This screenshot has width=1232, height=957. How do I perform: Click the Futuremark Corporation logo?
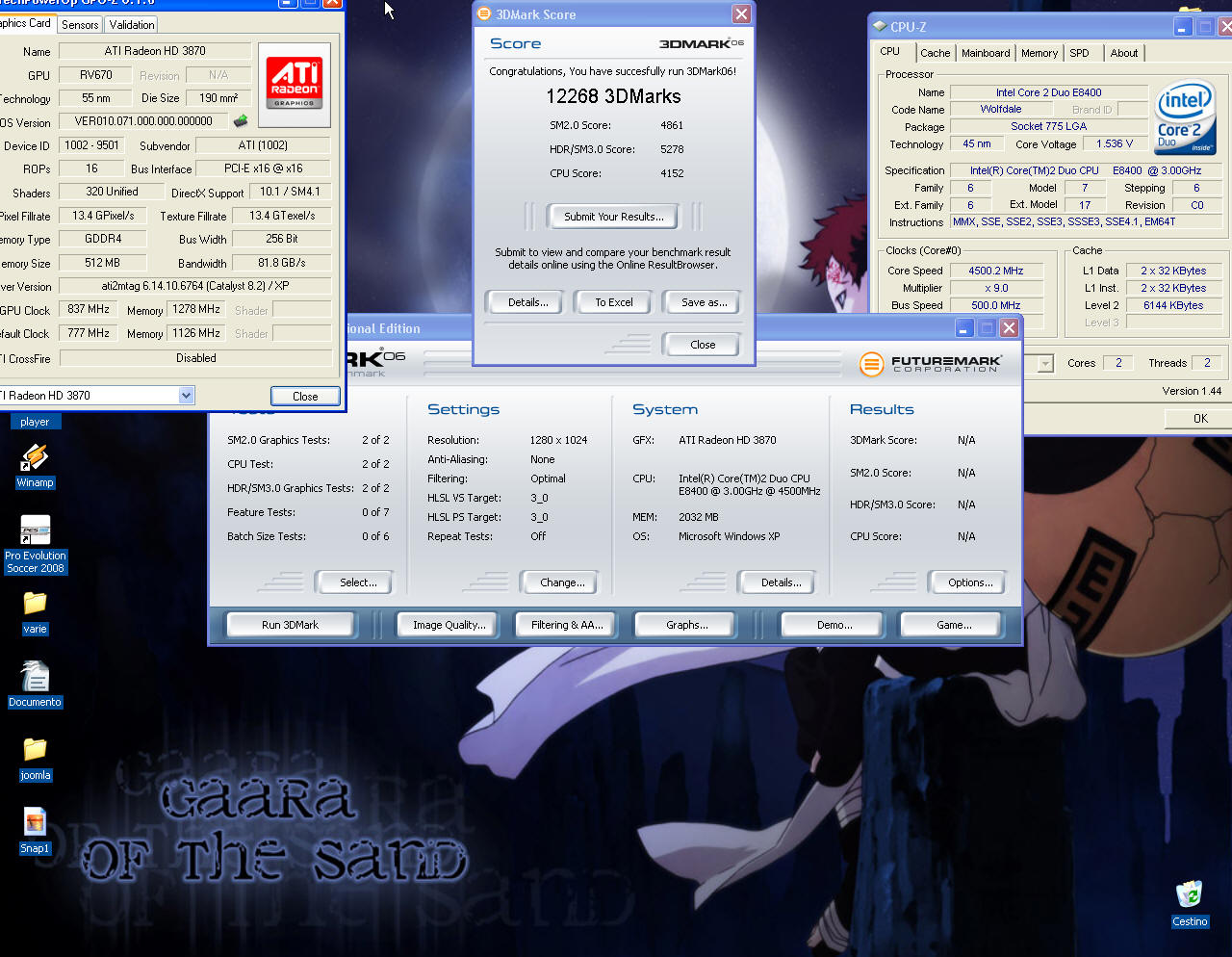pyautogui.click(x=930, y=364)
